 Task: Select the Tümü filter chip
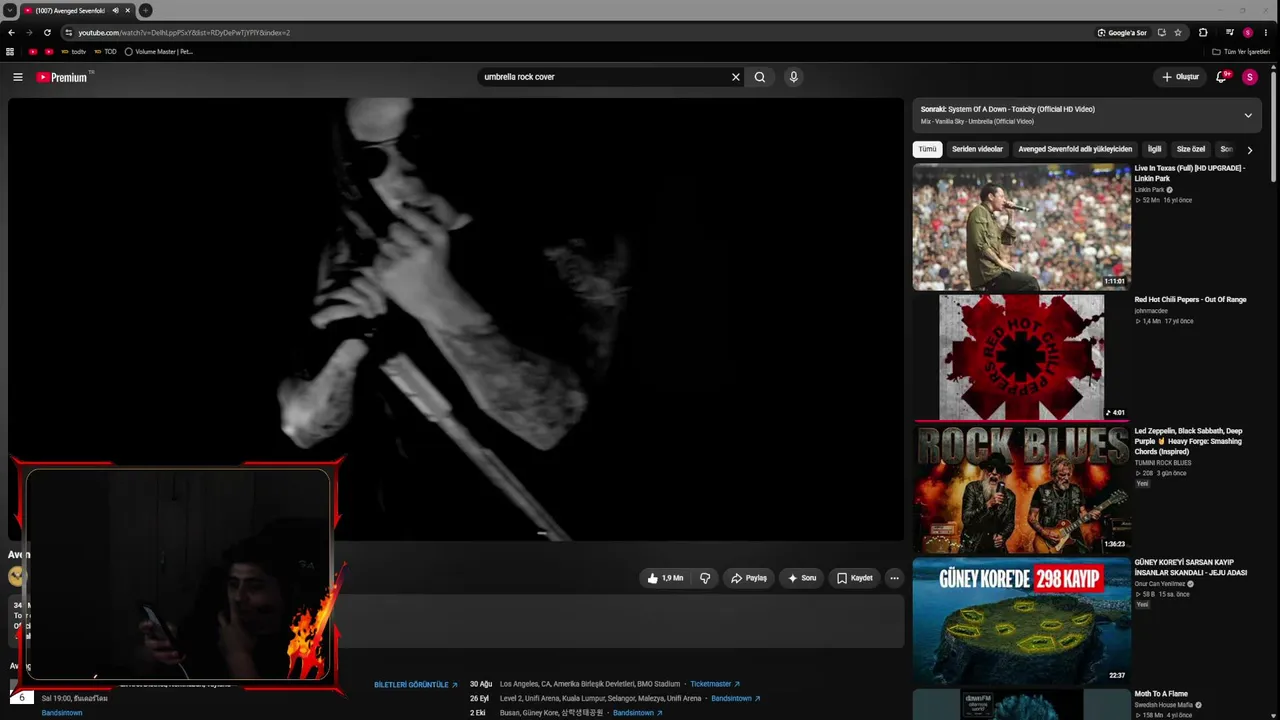[928, 149]
